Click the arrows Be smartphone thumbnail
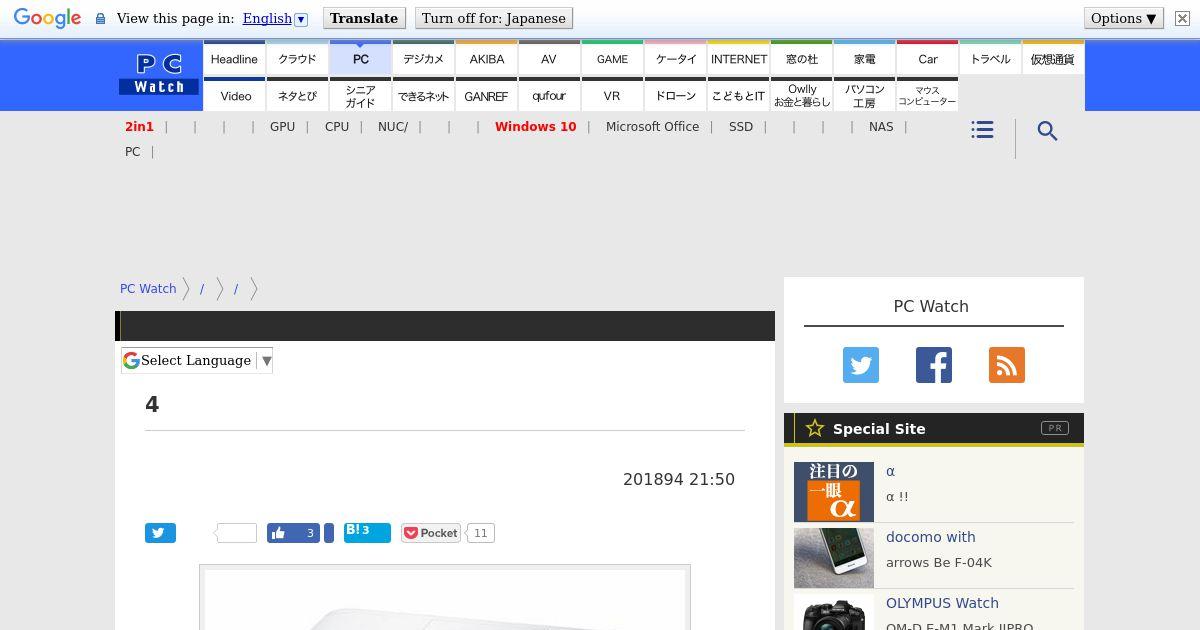Image resolution: width=1200 pixels, height=630 pixels. [x=834, y=558]
